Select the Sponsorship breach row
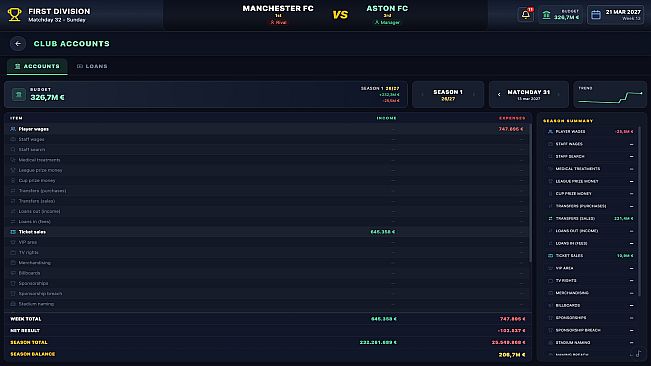 point(268,294)
